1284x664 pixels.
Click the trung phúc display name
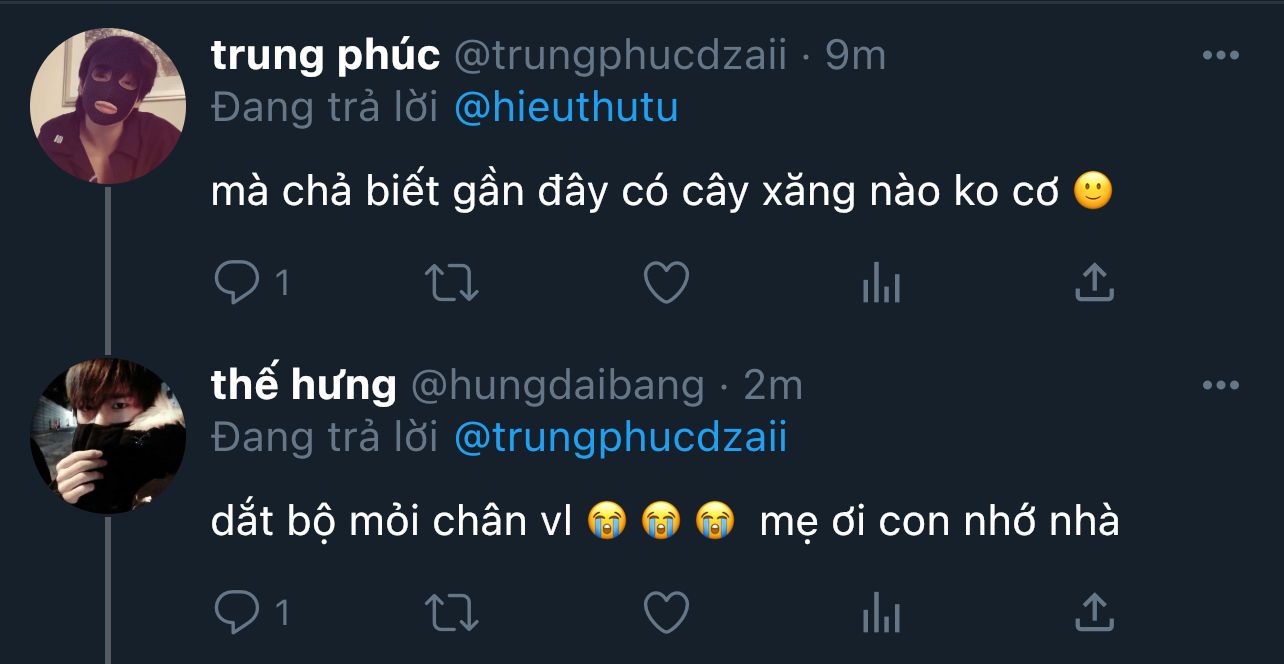click(325, 56)
